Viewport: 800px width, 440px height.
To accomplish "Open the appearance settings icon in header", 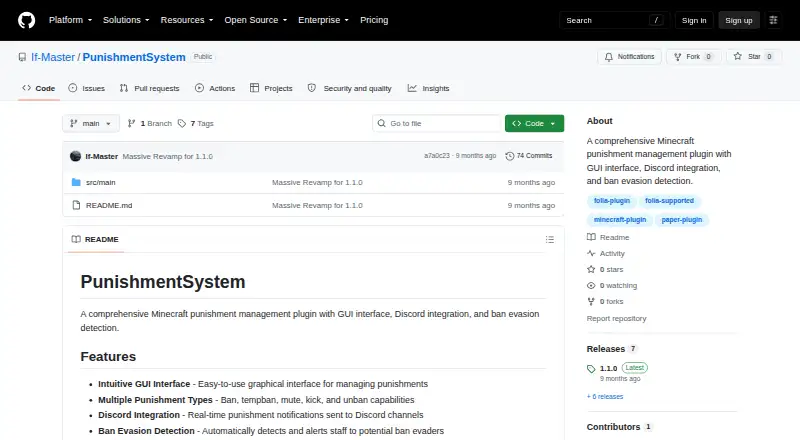I will pos(773,20).
